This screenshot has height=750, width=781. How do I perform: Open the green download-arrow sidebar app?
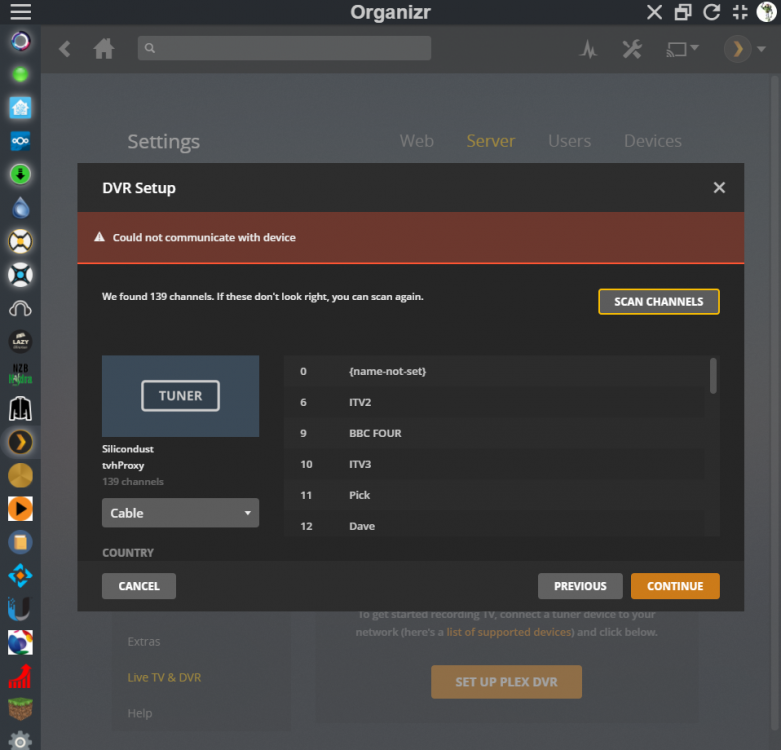click(x=20, y=174)
